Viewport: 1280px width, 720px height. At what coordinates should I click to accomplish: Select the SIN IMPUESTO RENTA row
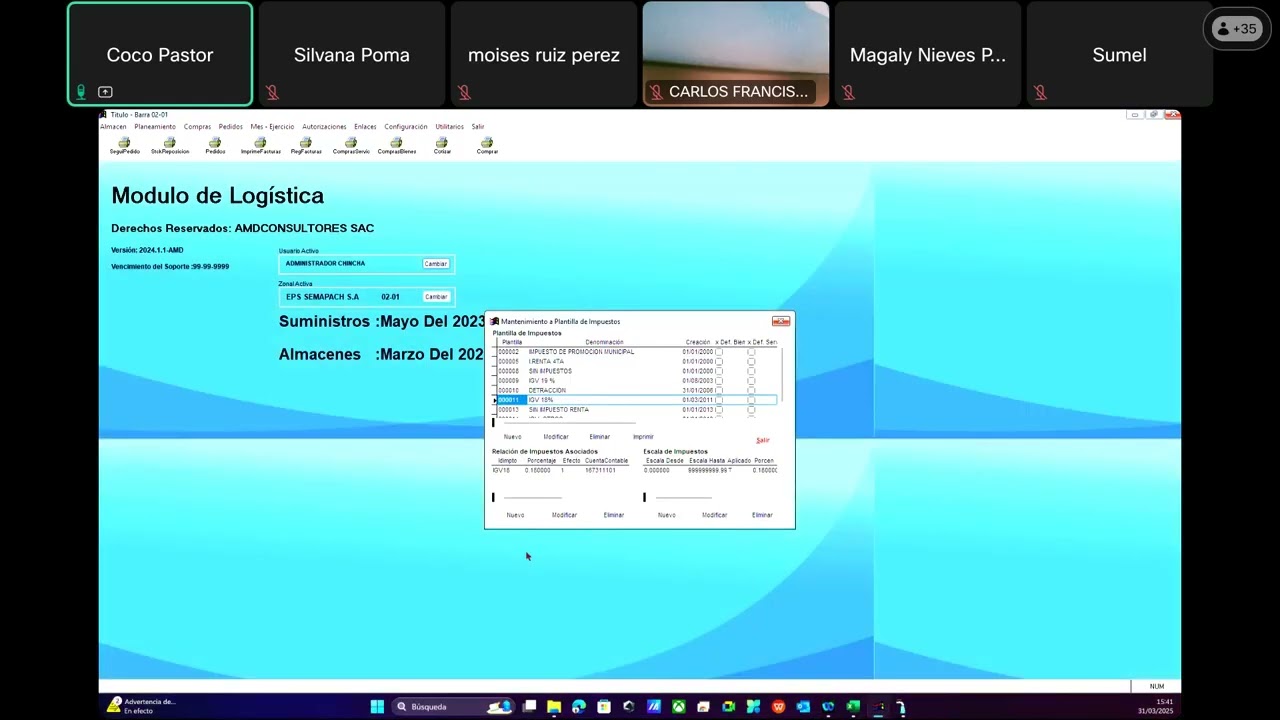pyautogui.click(x=636, y=410)
